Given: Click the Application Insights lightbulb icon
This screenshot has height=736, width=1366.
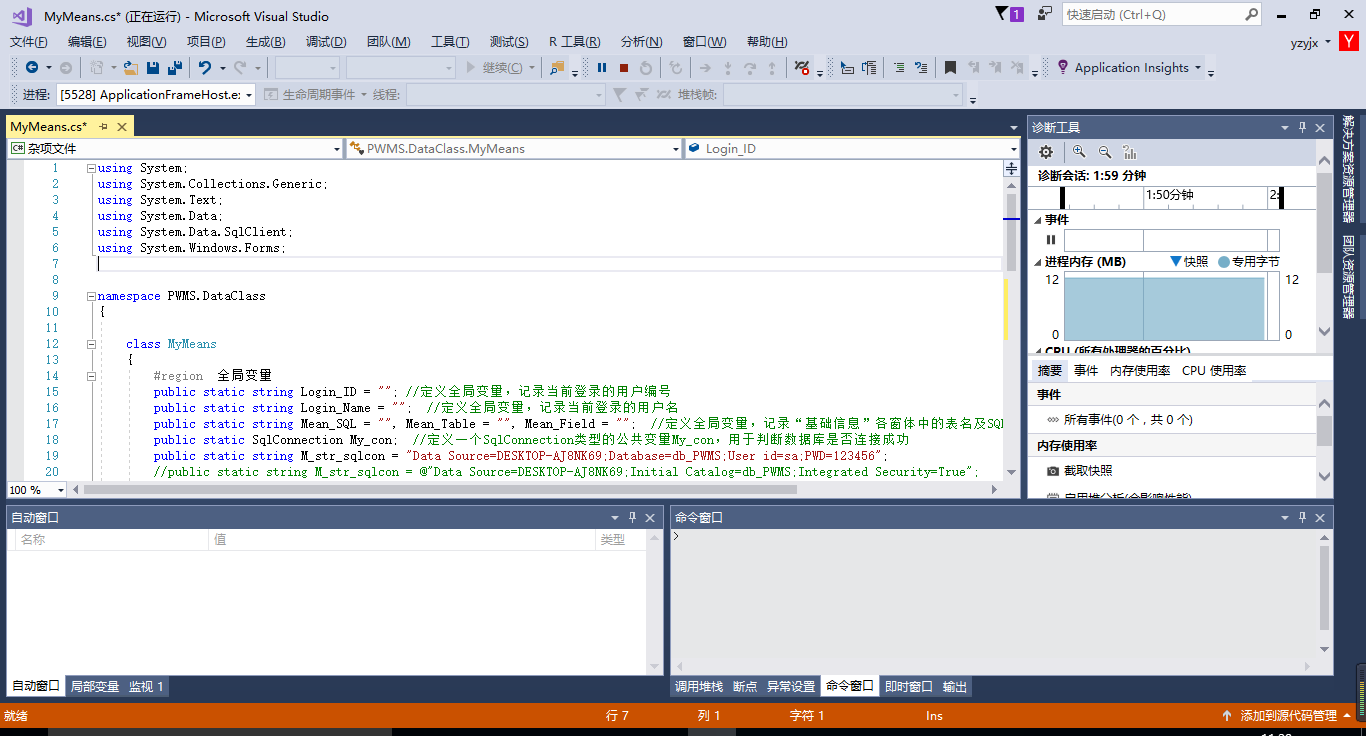Looking at the screenshot, I should pyautogui.click(x=1062, y=68).
